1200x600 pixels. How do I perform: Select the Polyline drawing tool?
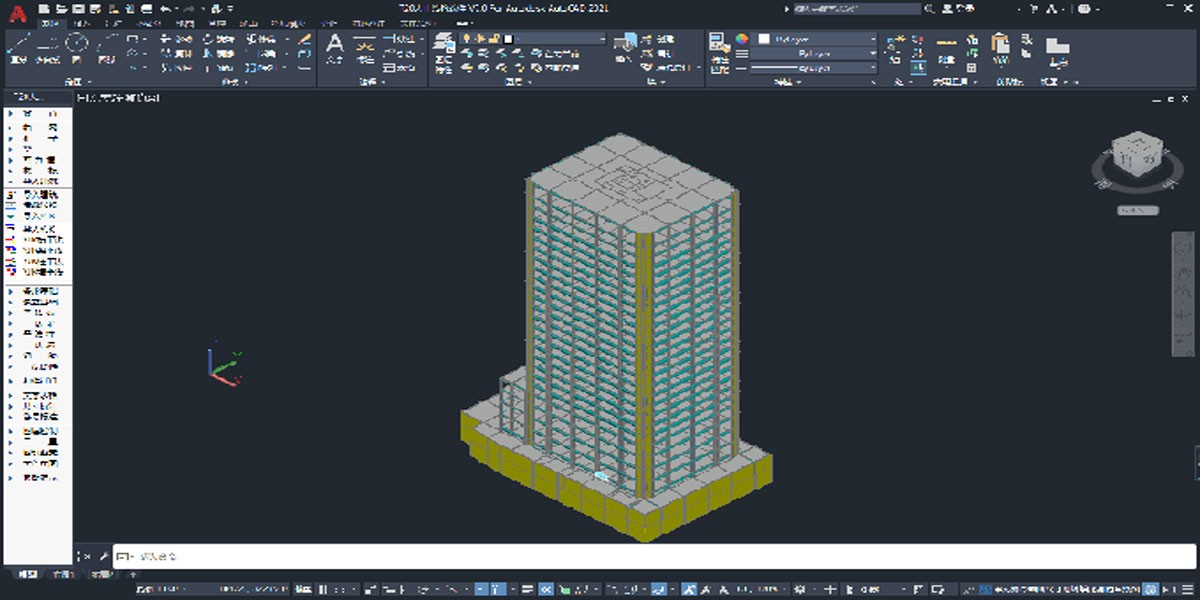[47, 48]
